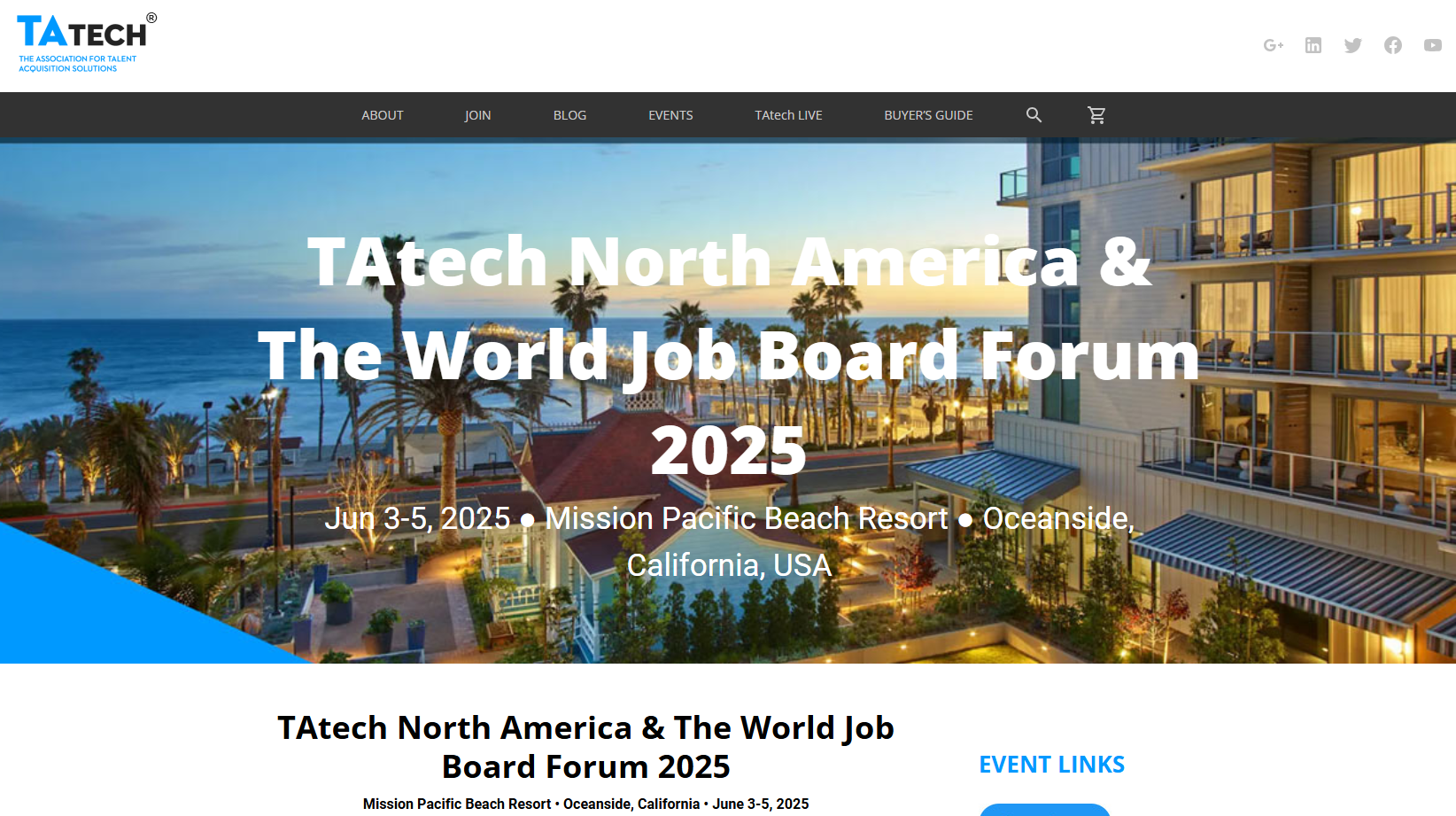Open the site search magnifier

click(1034, 114)
